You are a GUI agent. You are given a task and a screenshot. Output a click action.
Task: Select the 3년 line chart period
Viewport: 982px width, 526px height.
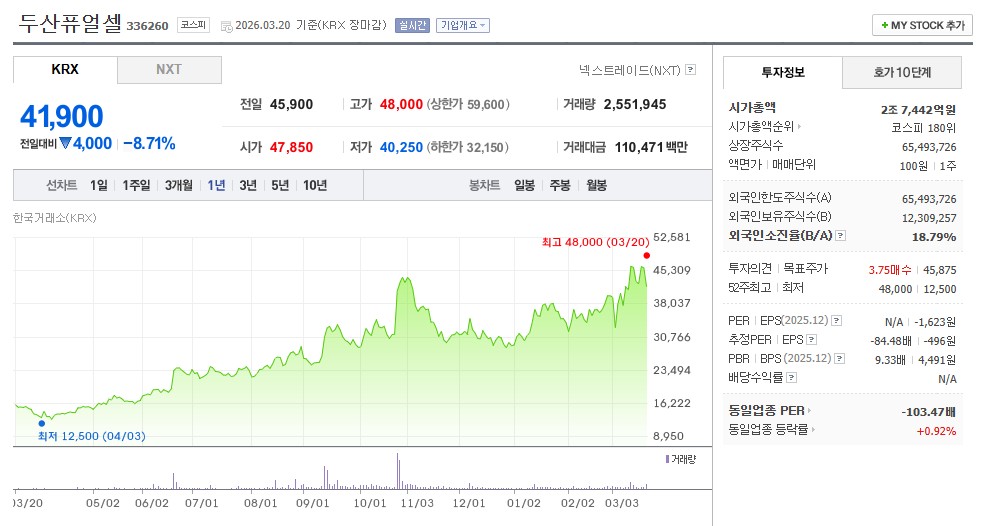pos(248,185)
